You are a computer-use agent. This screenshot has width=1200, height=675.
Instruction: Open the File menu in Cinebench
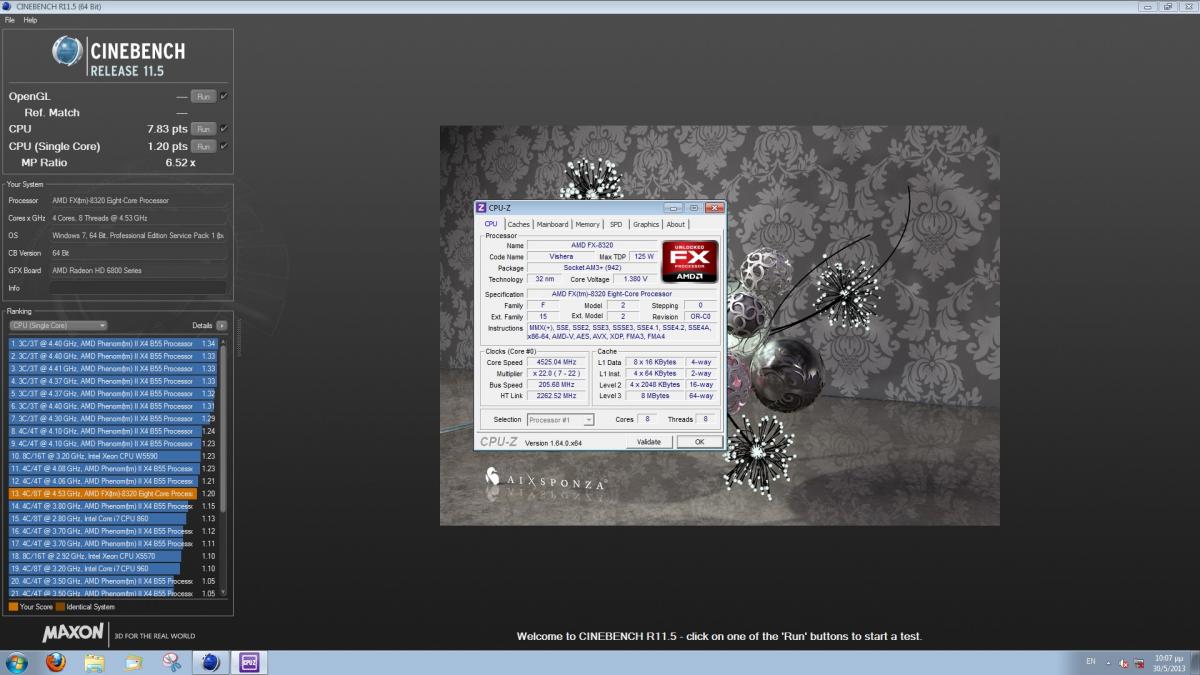[10, 20]
